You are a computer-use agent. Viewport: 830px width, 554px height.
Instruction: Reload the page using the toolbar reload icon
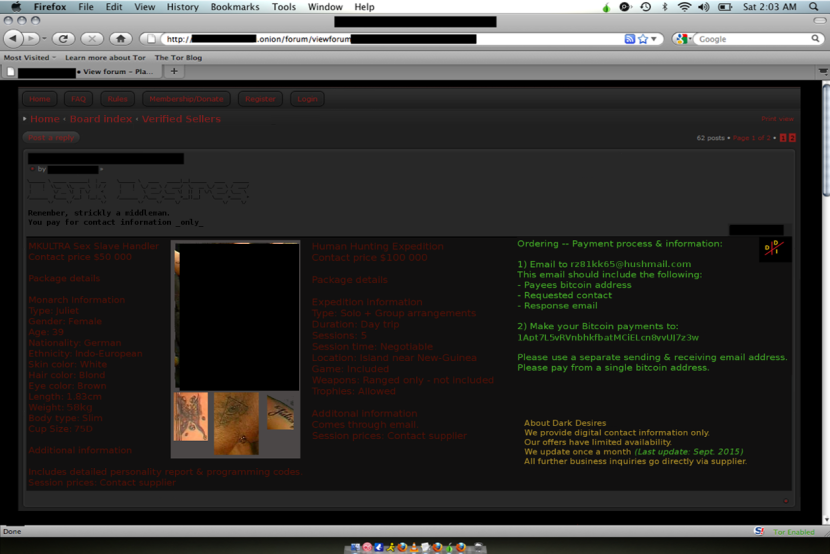tap(63, 39)
